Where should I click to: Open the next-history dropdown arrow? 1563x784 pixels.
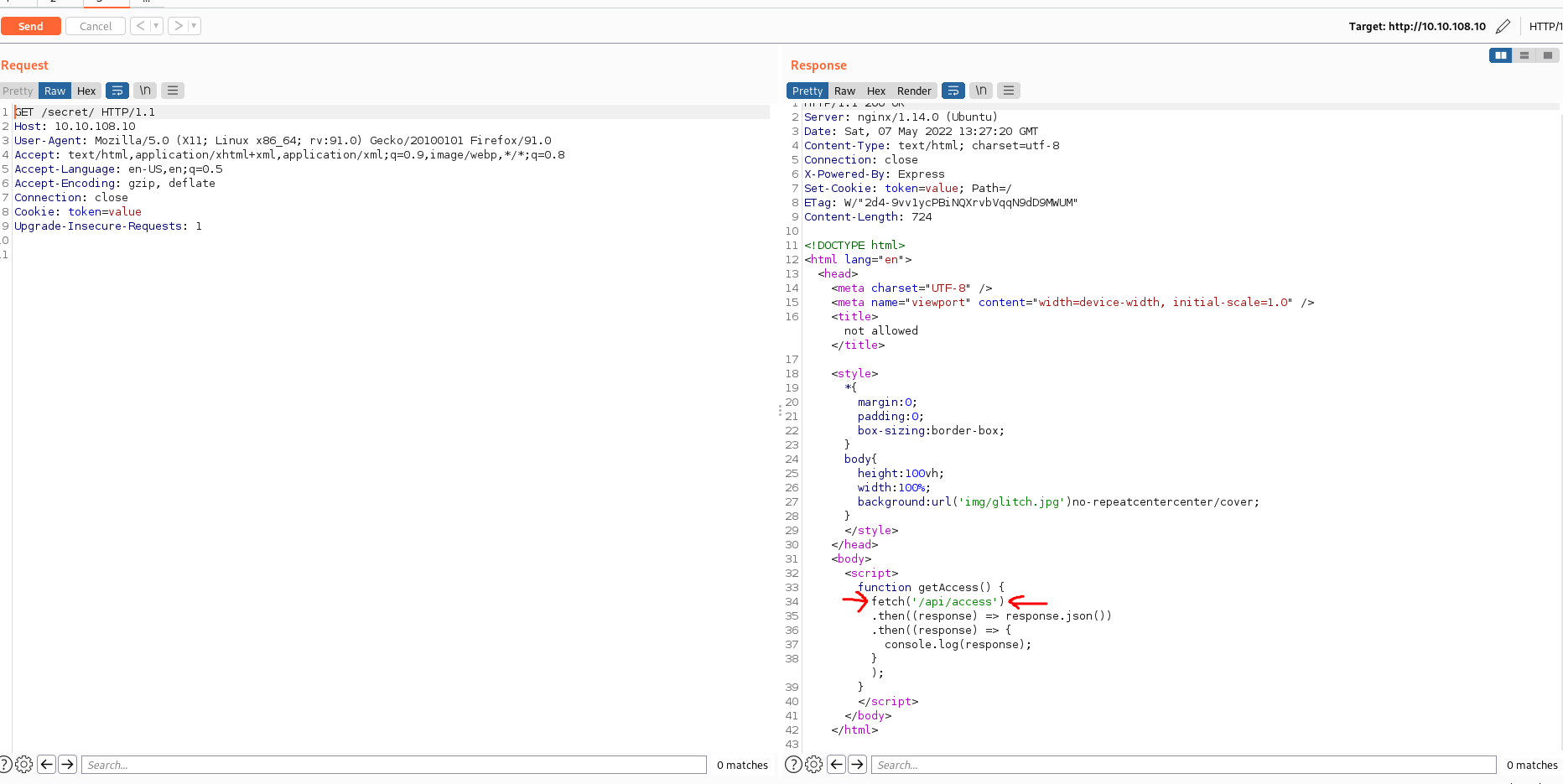(195, 26)
